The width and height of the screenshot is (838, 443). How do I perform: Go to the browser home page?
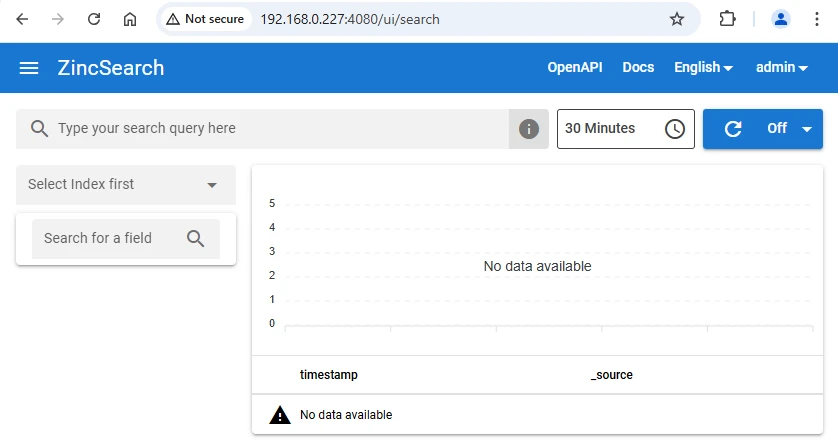(130, 19)
